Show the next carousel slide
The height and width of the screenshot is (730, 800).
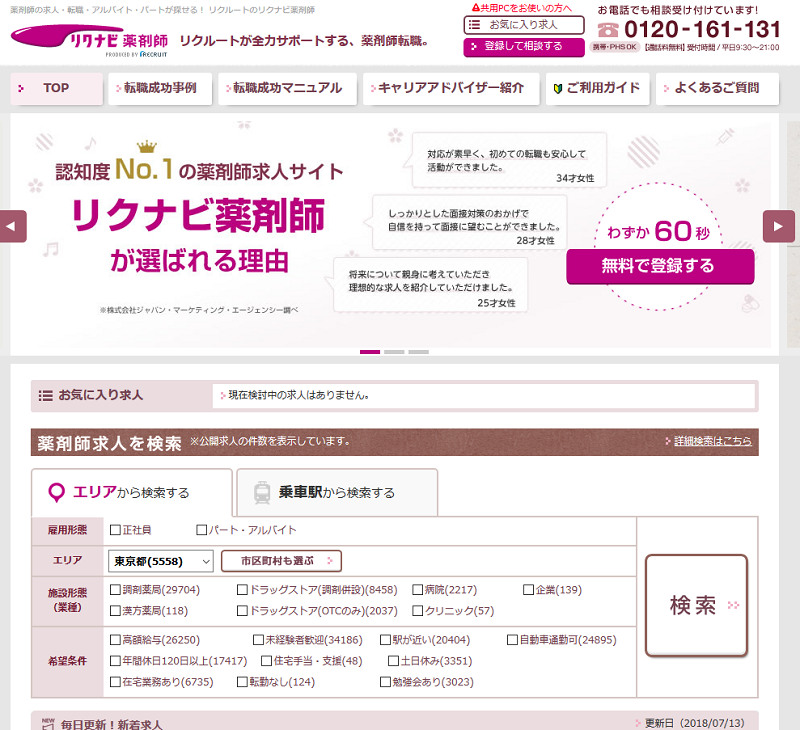(779, 226)
